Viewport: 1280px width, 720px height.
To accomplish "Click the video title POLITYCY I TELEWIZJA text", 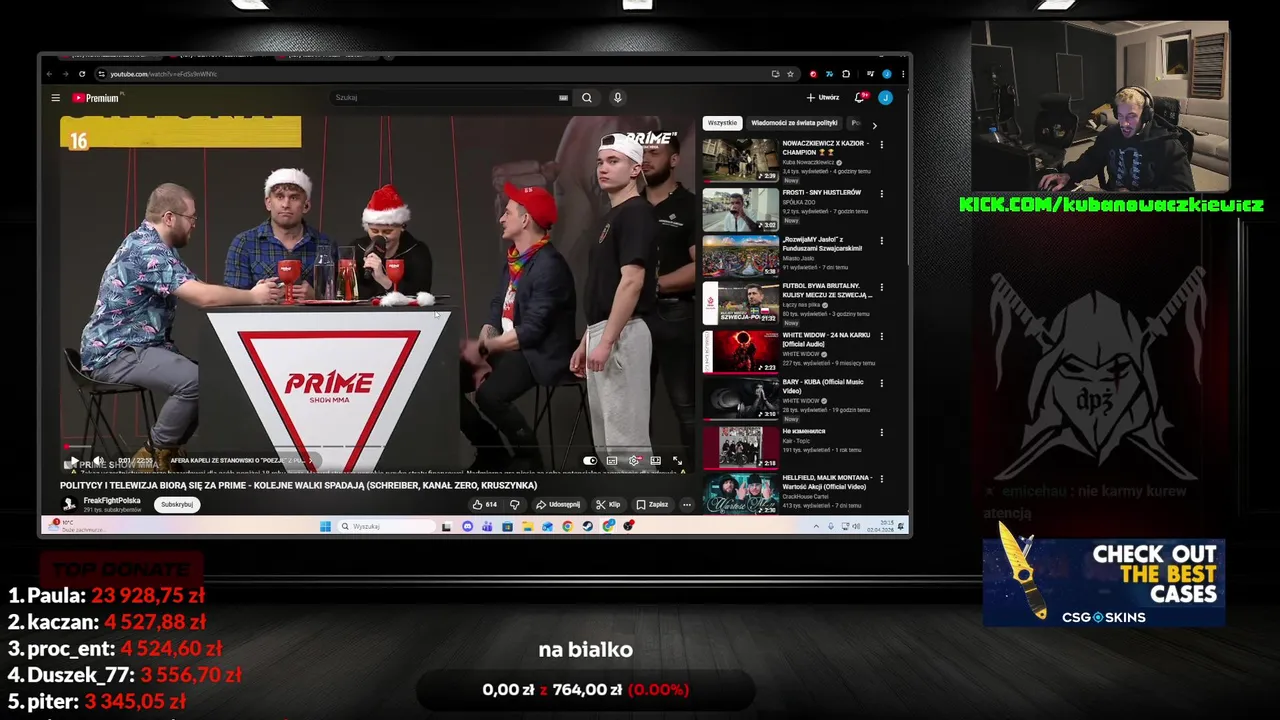I will coord(298,486).
